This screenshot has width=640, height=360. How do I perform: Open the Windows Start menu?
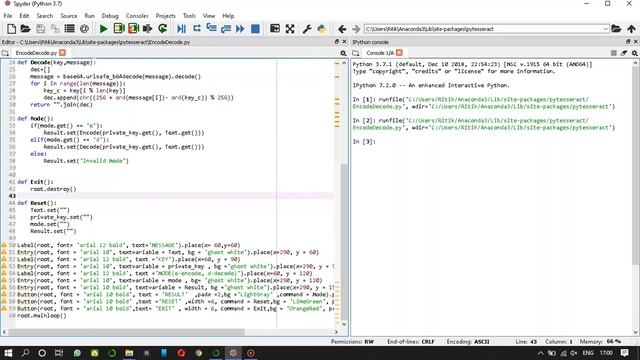click(x=8, y=353)
